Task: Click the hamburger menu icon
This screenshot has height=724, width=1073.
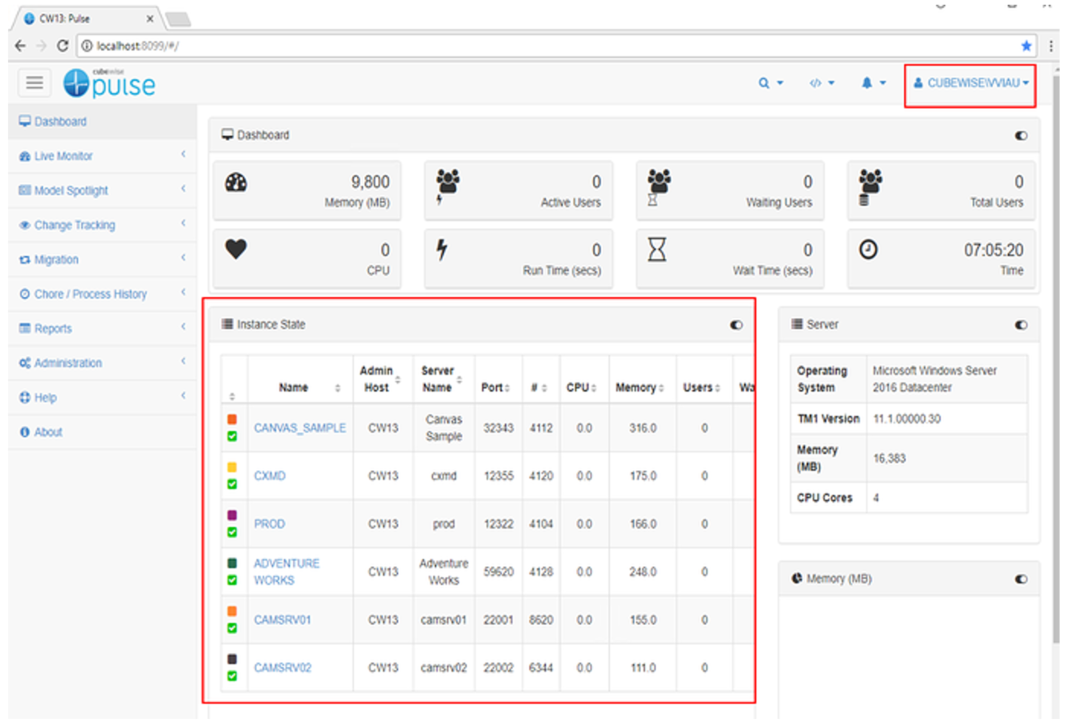Action: point(36,84)
